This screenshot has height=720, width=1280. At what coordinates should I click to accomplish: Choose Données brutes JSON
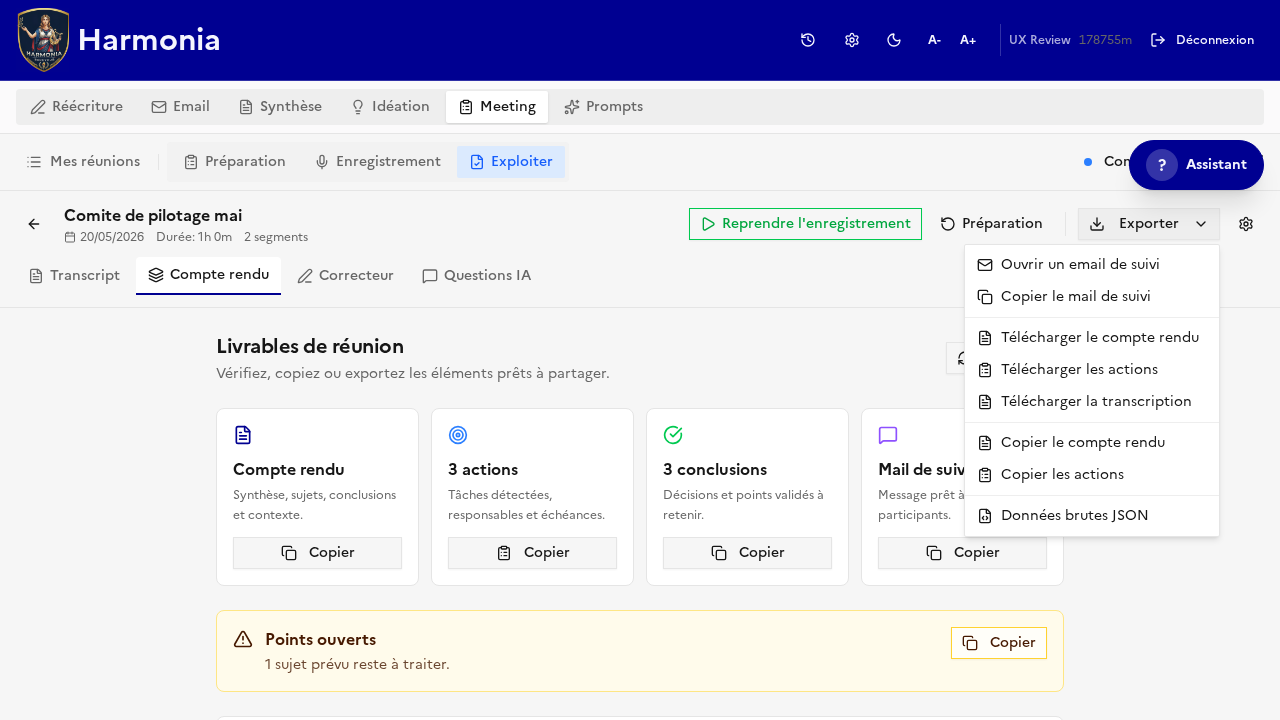point(1092,516)
